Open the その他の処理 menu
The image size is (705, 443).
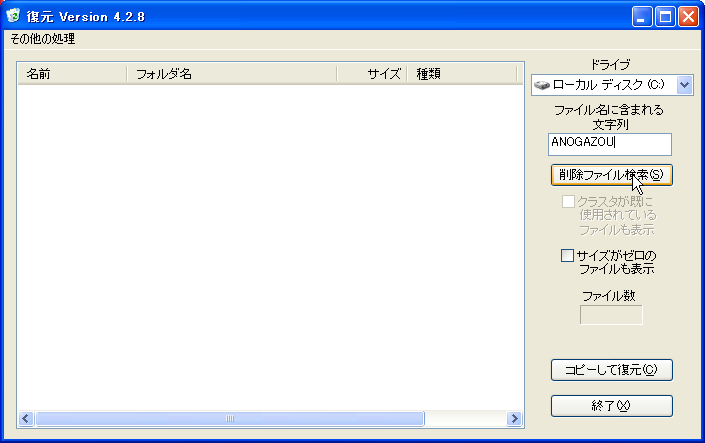pyautogui.click(x=43, y=39)
